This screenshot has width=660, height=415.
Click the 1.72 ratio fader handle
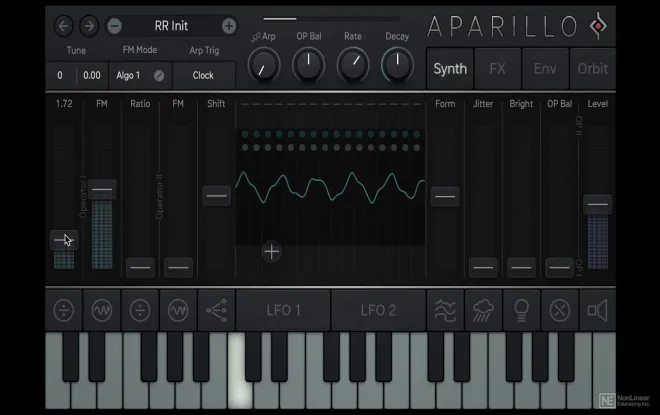pos(64,240)
